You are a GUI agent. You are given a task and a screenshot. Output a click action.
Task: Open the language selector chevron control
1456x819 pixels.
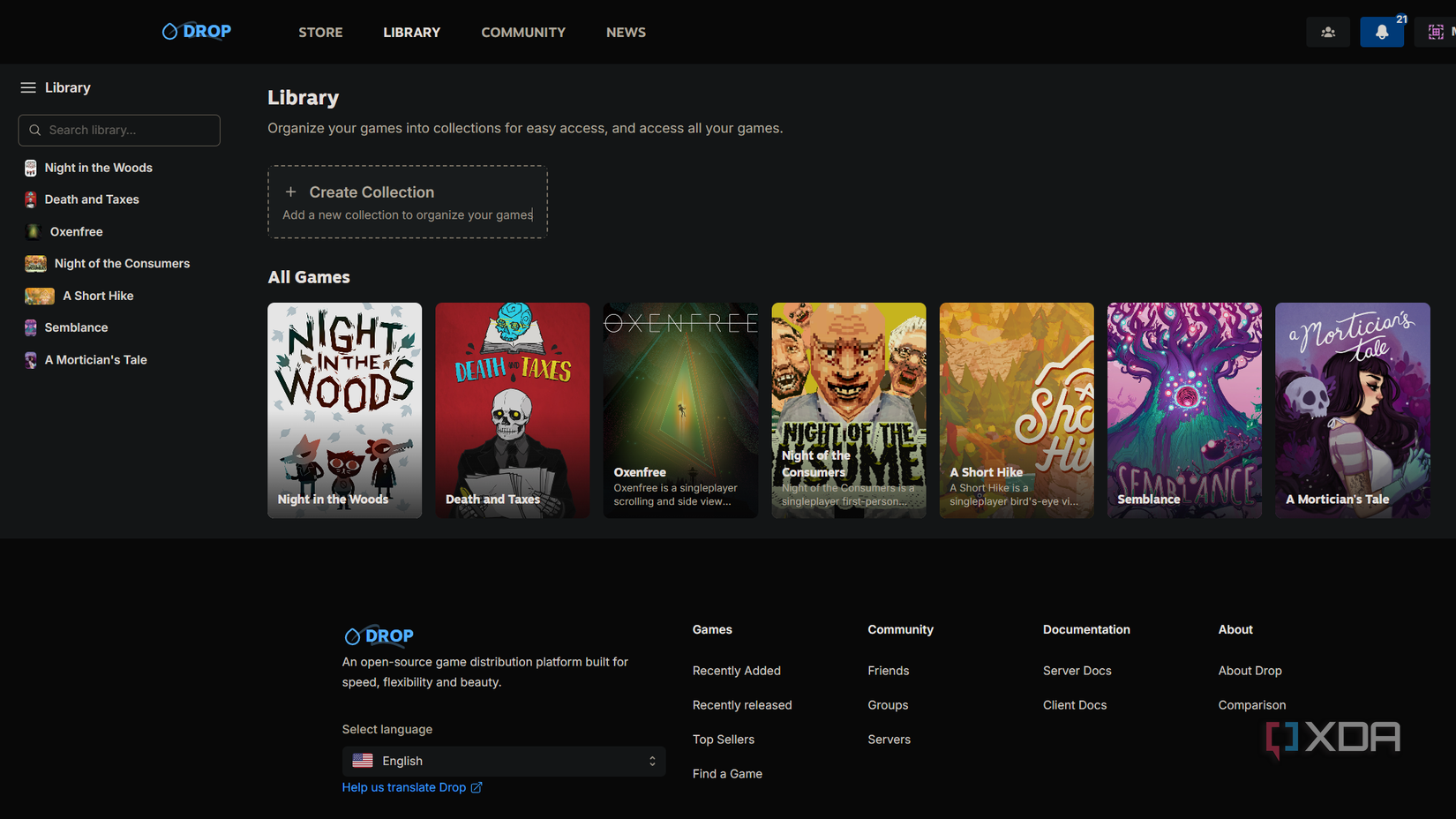click(x=651, y=761)
